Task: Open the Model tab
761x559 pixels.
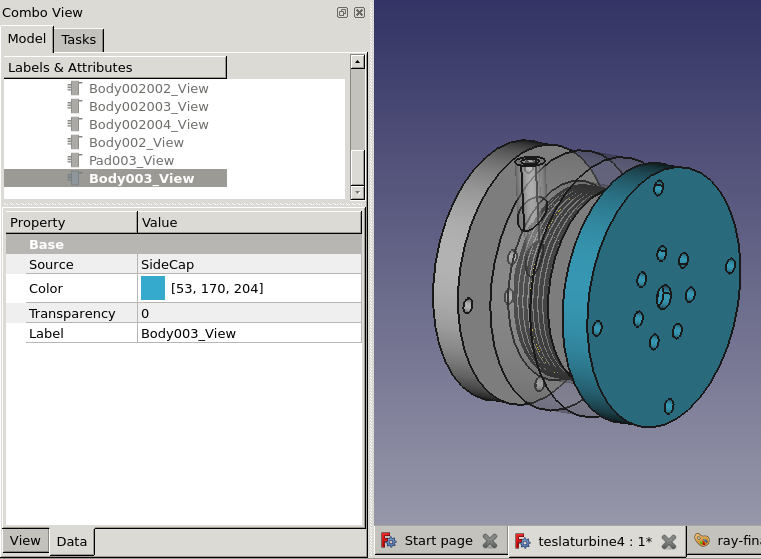Action: [27, 38]
